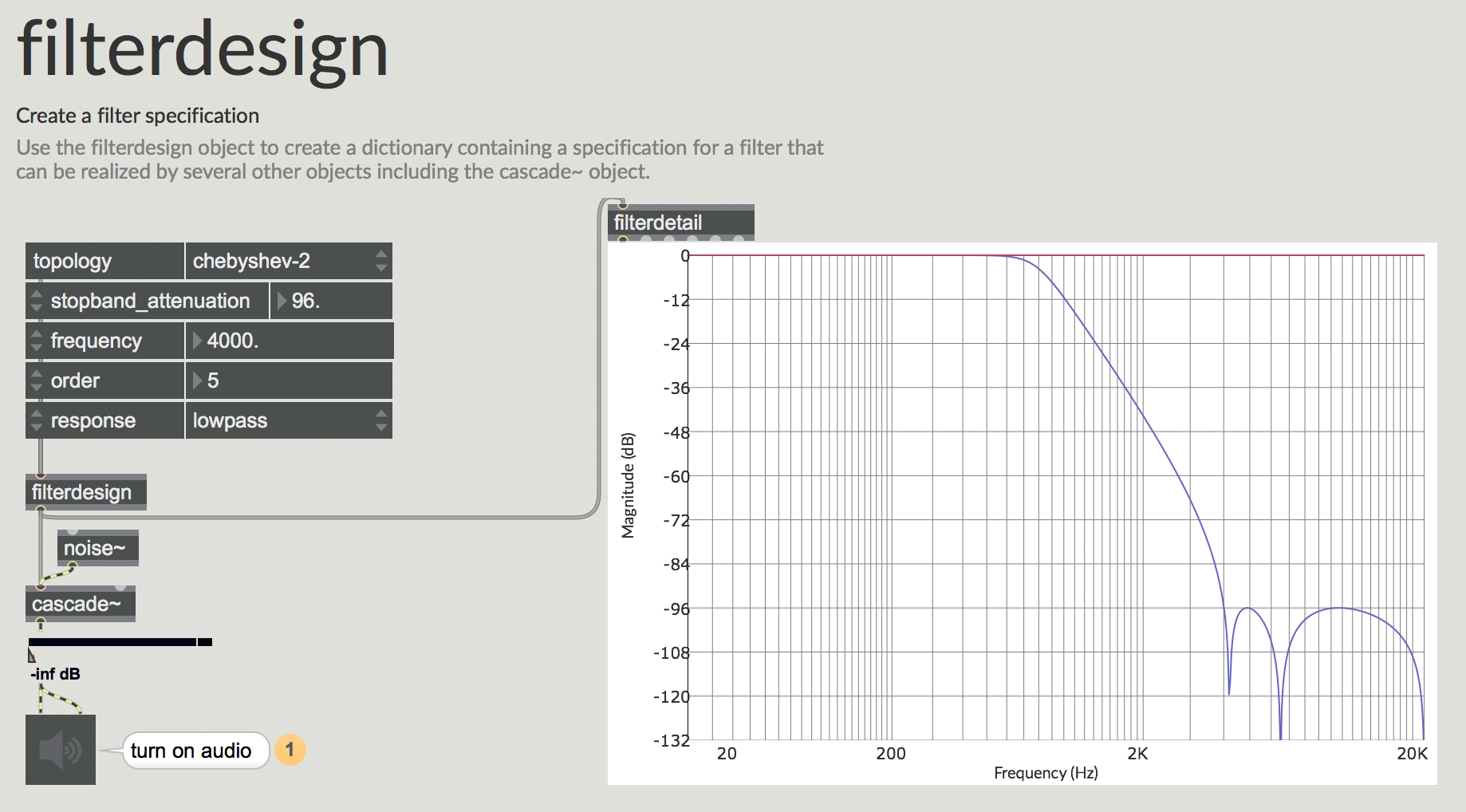1466x812 pixels.
Task: Click the -132 magnitude axis tick label
Action: [x=672, y=740]
